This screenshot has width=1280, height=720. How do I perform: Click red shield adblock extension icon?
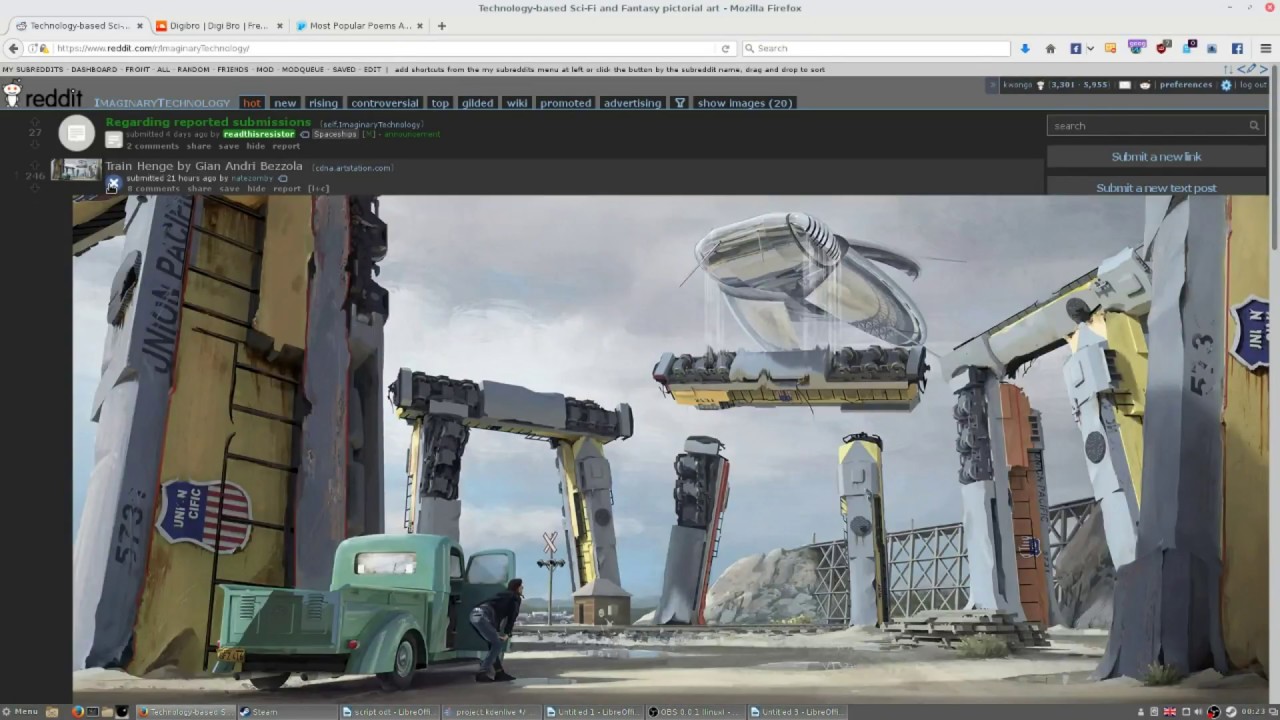click(x=1163, y=48)
